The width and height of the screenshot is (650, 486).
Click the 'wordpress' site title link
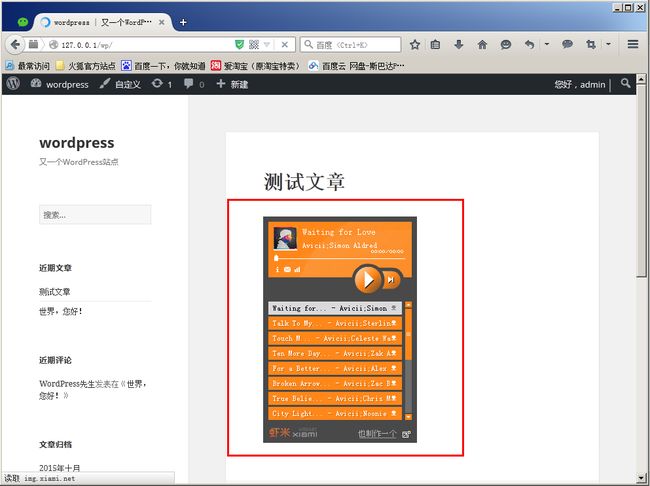(77, 142)
